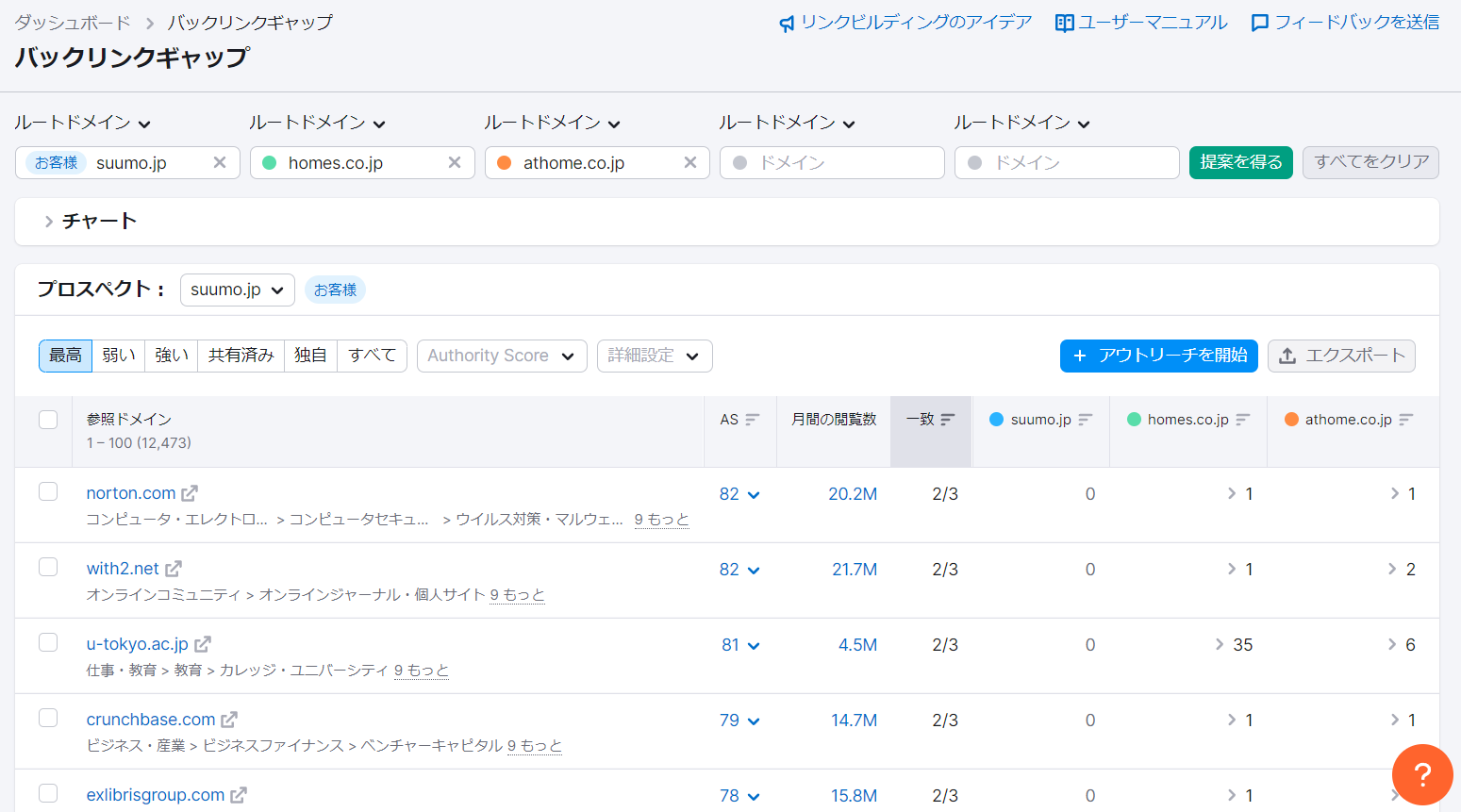
Task: Select the 共有済み filter tab
Action: tap(241, 356)
